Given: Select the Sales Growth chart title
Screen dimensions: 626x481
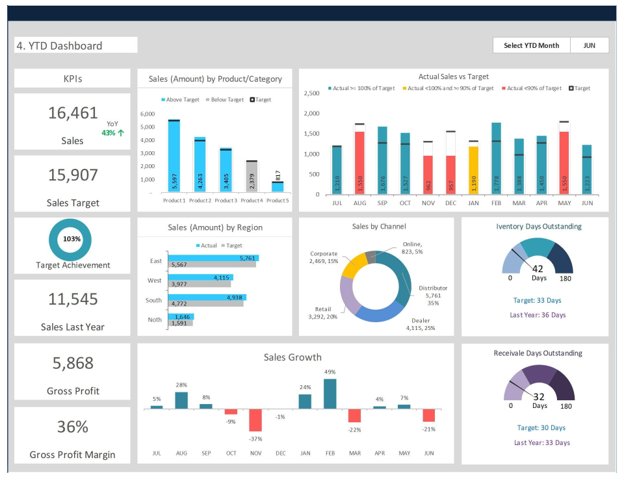Looking at the screenshot, I should (292, 357).
